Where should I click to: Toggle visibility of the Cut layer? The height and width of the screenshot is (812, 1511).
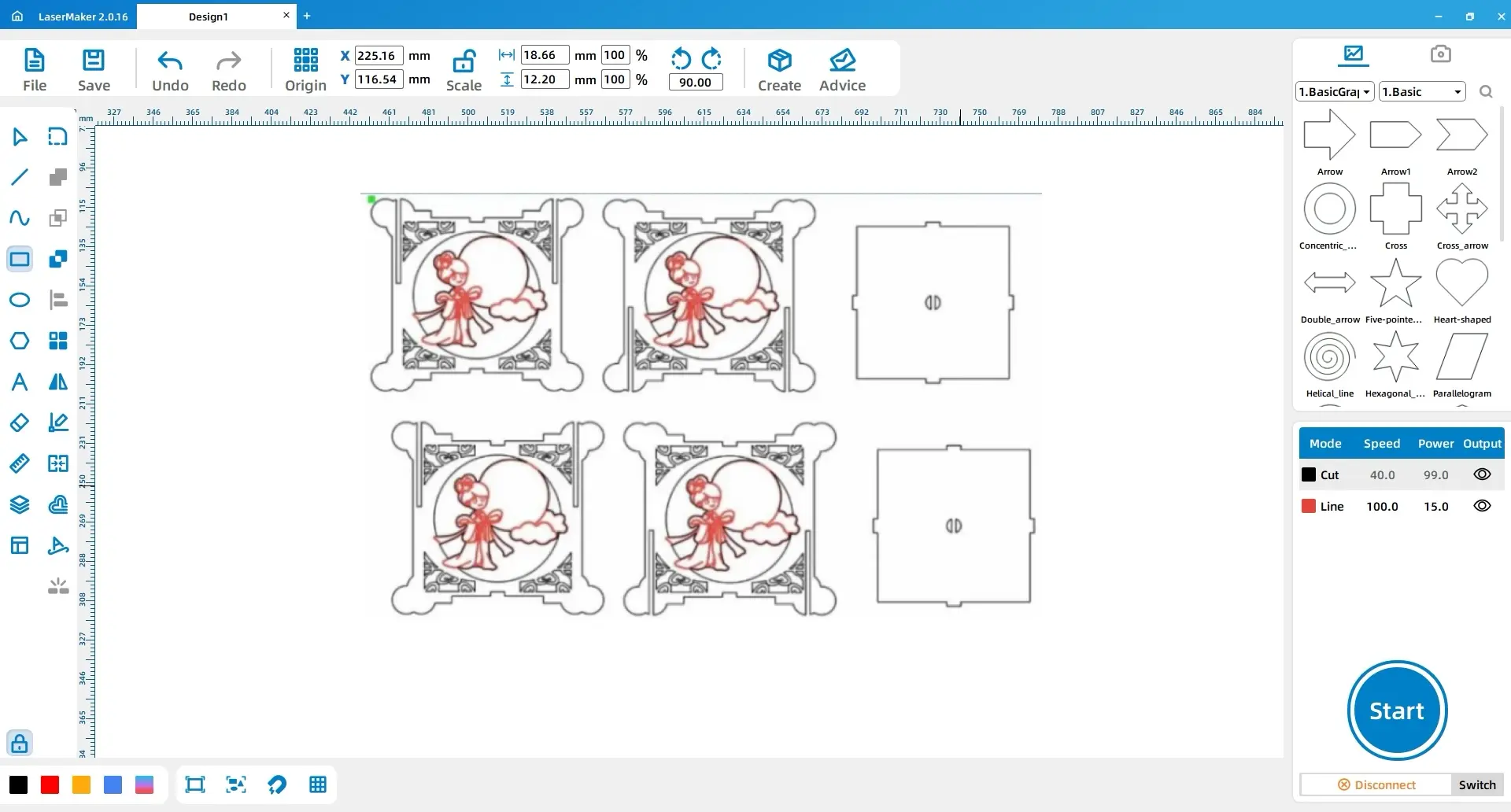1482,474
